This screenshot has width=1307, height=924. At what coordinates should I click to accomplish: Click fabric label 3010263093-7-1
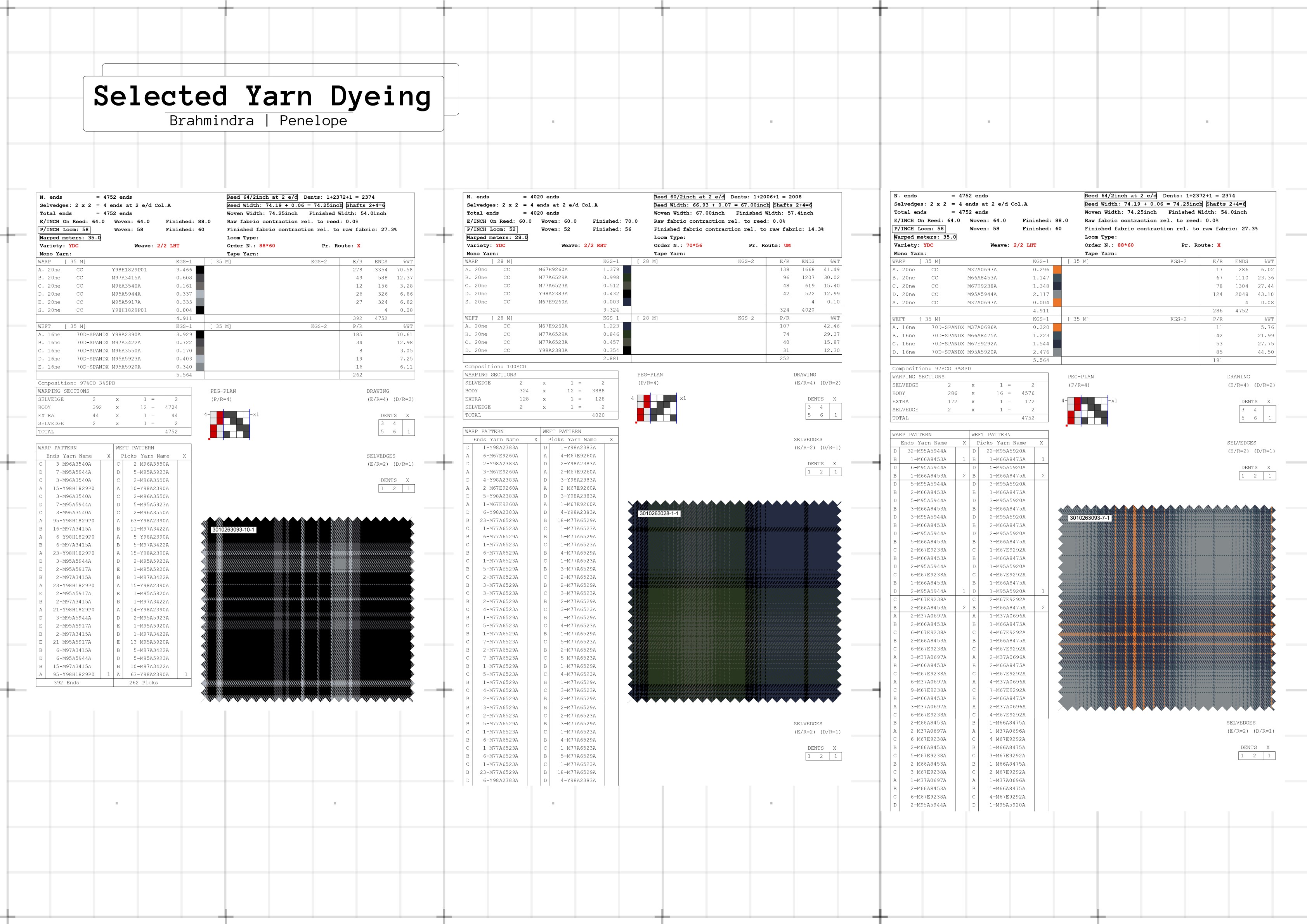point(1090,518)
